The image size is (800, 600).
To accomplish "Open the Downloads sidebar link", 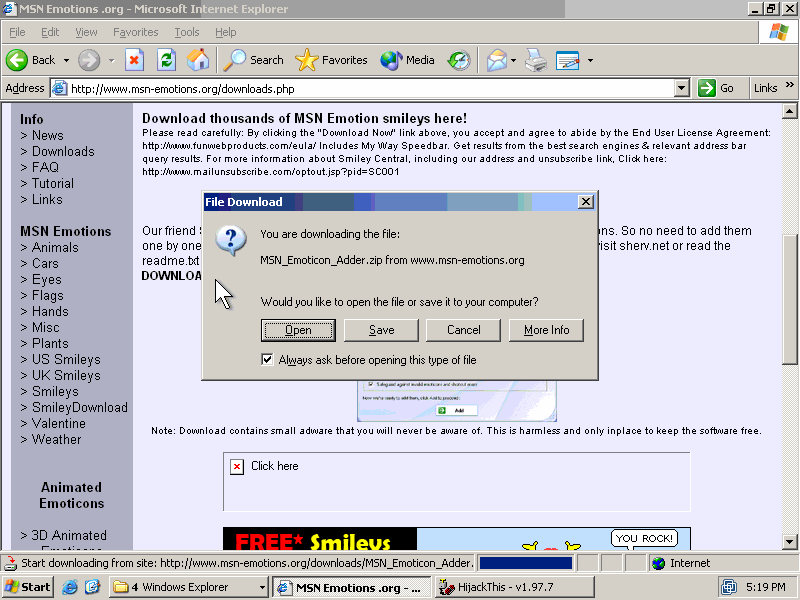I will click(x=63, y=152).
